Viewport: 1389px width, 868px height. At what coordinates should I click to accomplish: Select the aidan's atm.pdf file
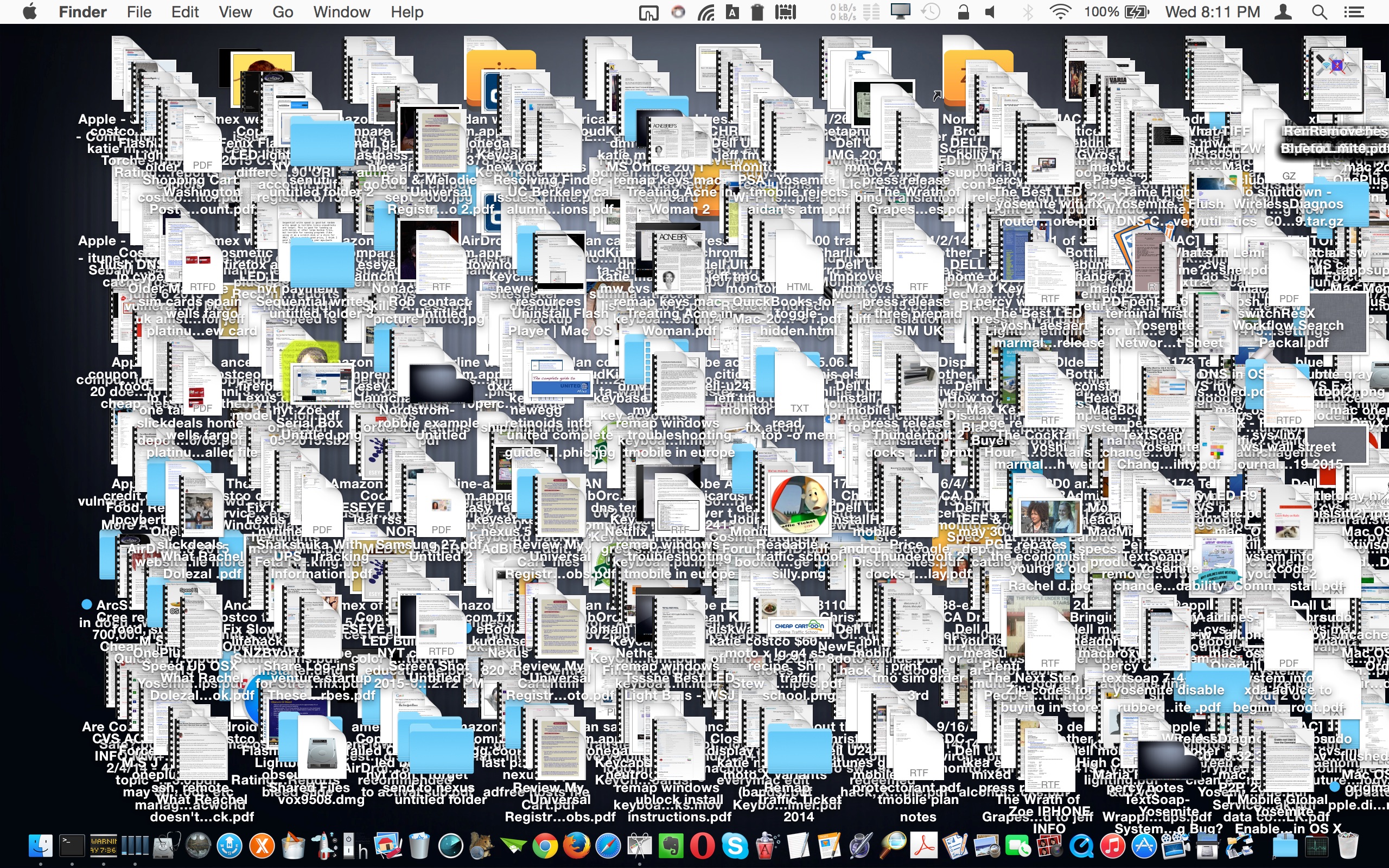click(x=798, y=209)
